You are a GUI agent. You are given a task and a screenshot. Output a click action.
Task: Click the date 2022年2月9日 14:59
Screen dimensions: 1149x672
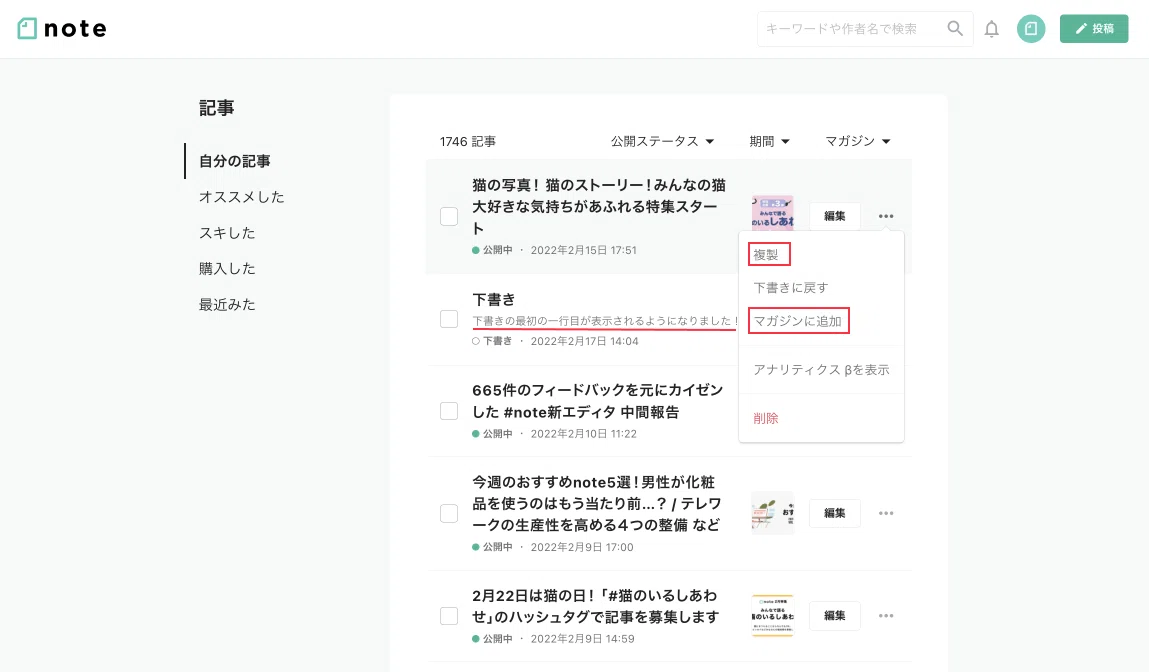pos(583,639)
